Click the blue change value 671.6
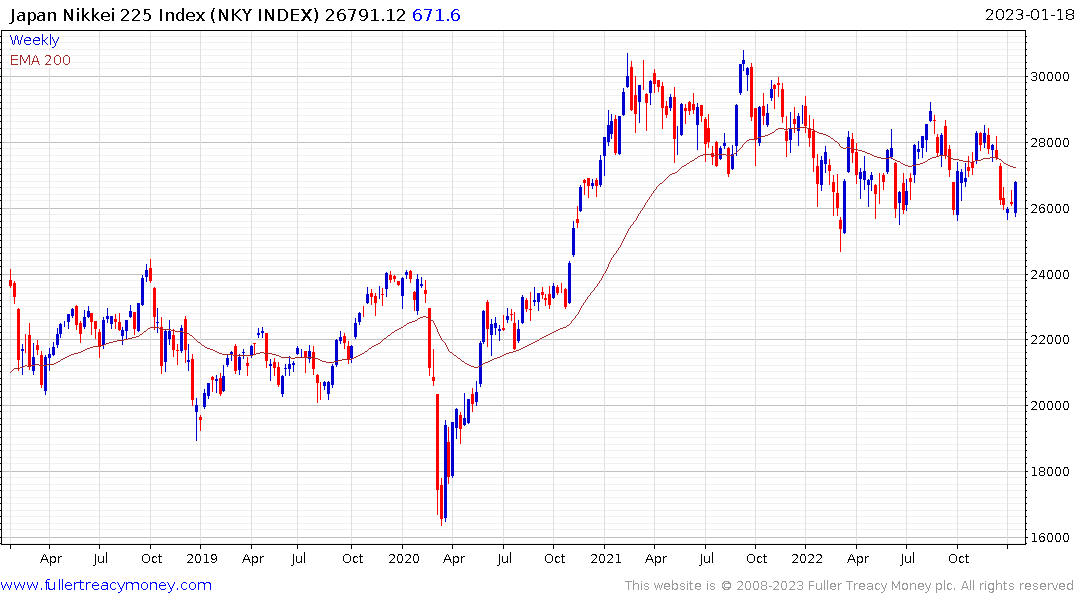Image resolution: width=1075 pixels, height=600 pixels. (x=436, y=15)
